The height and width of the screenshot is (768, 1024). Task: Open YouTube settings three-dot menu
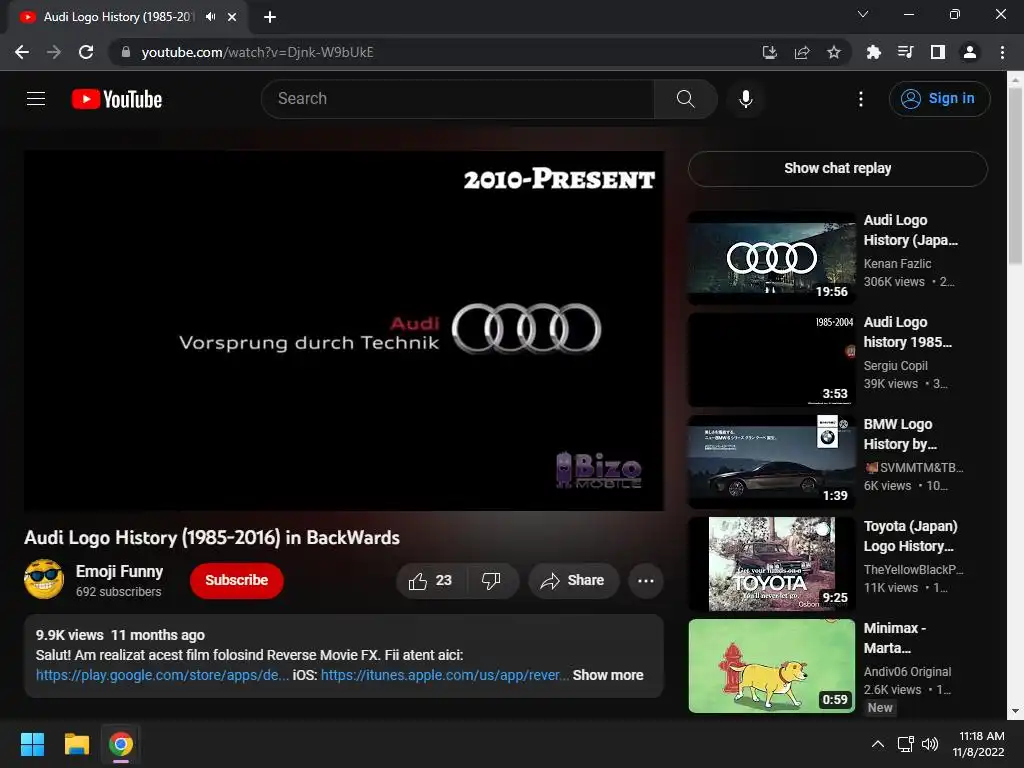pos(861,99)
